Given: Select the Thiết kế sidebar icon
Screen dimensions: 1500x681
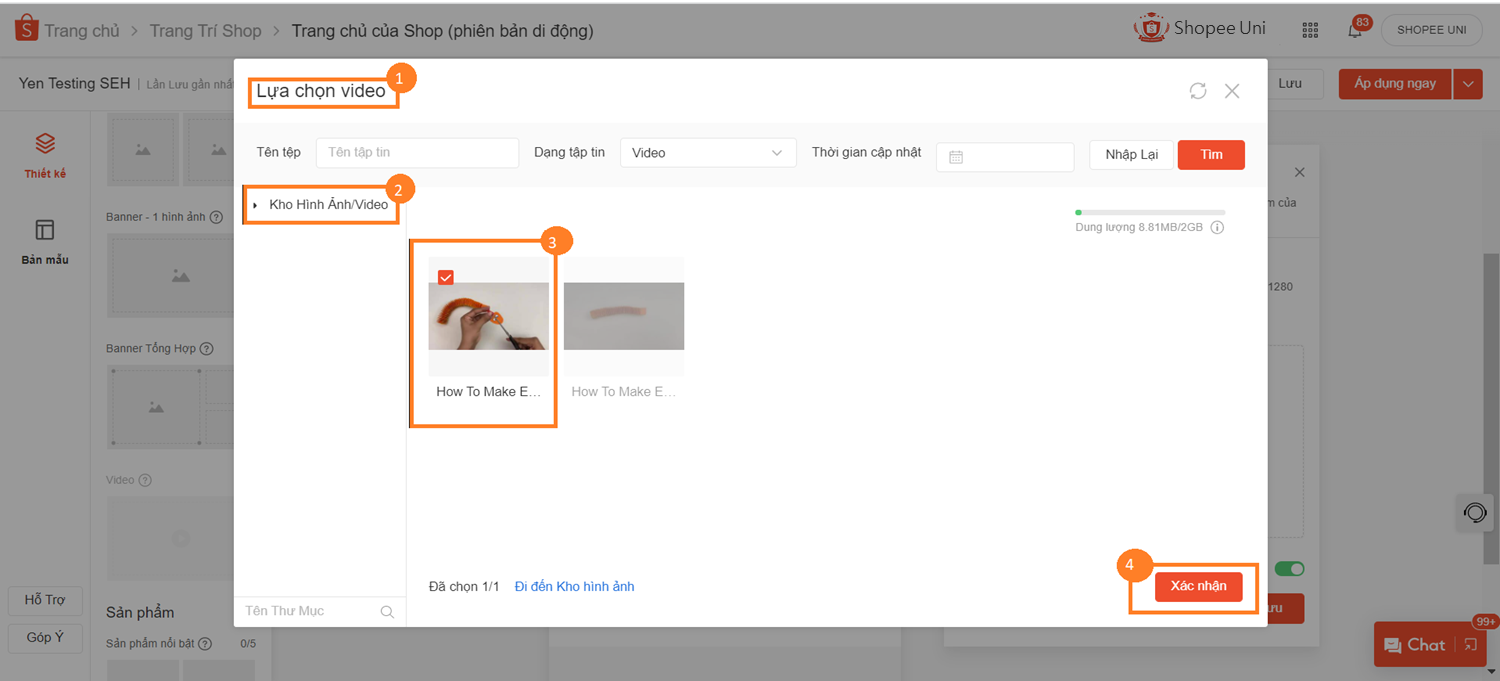Looking at the screenshot, I should pos(45,144).
